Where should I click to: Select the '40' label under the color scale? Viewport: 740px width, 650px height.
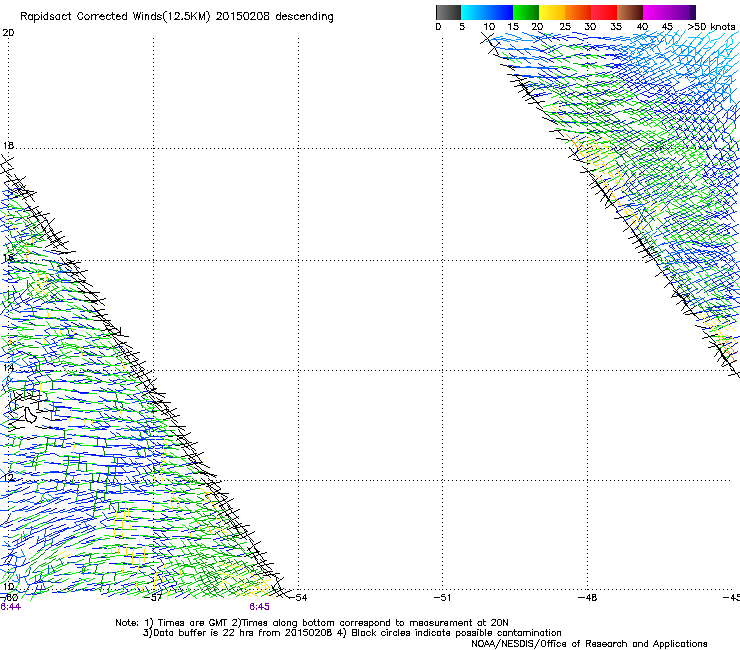(x=642, y=27)
